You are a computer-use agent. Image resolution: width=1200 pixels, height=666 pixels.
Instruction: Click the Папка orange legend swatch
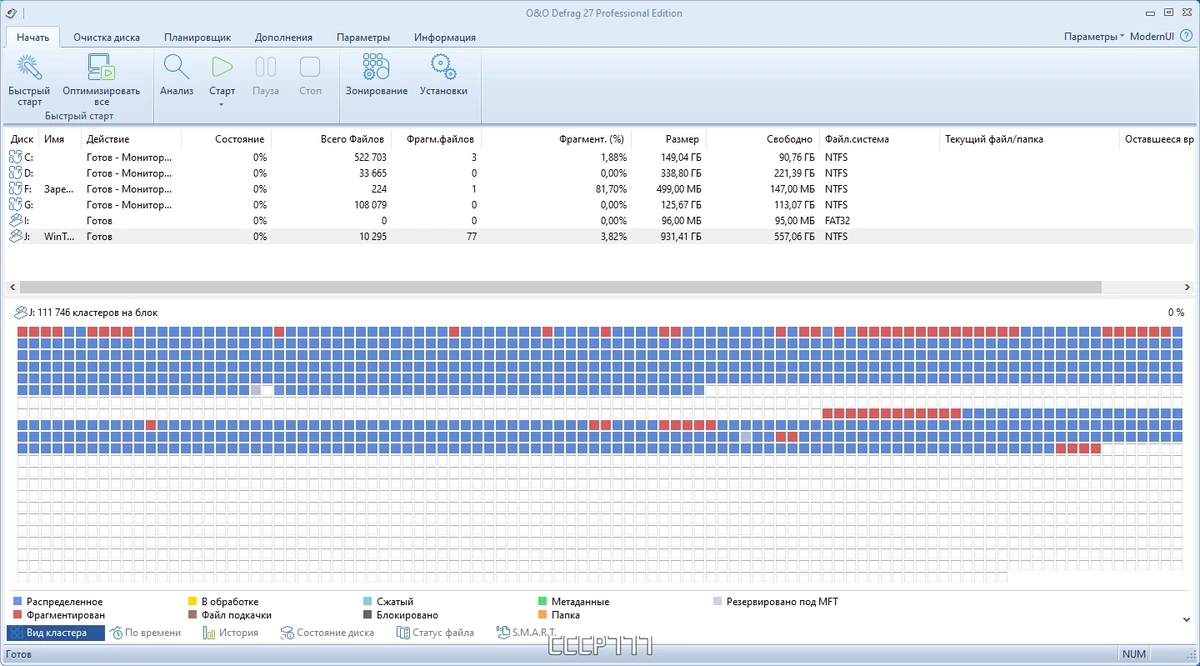coord(542,615)
